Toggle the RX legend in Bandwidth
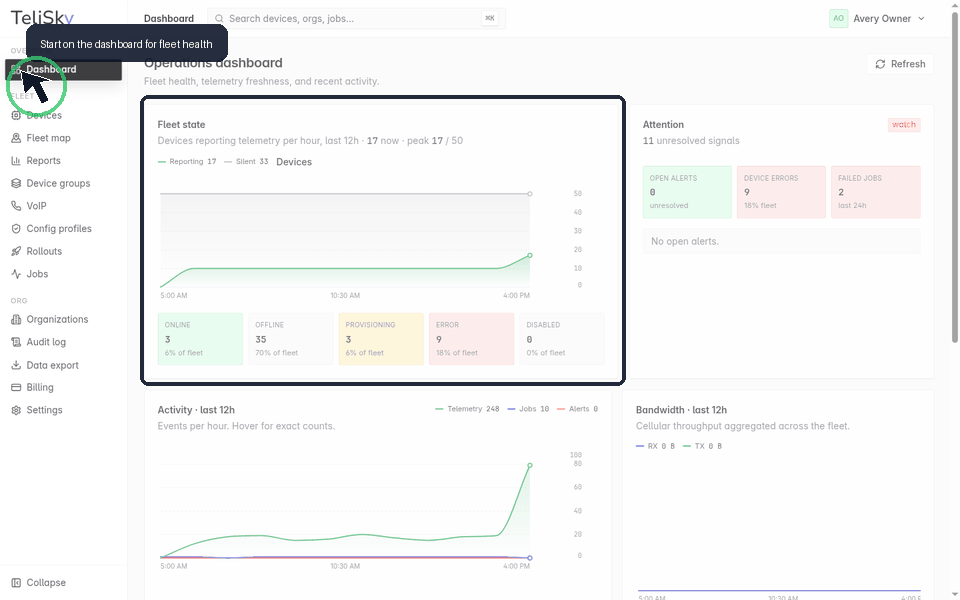Image resolution: width=960 pixels, height=600 pixels. [x=655, y=446]
